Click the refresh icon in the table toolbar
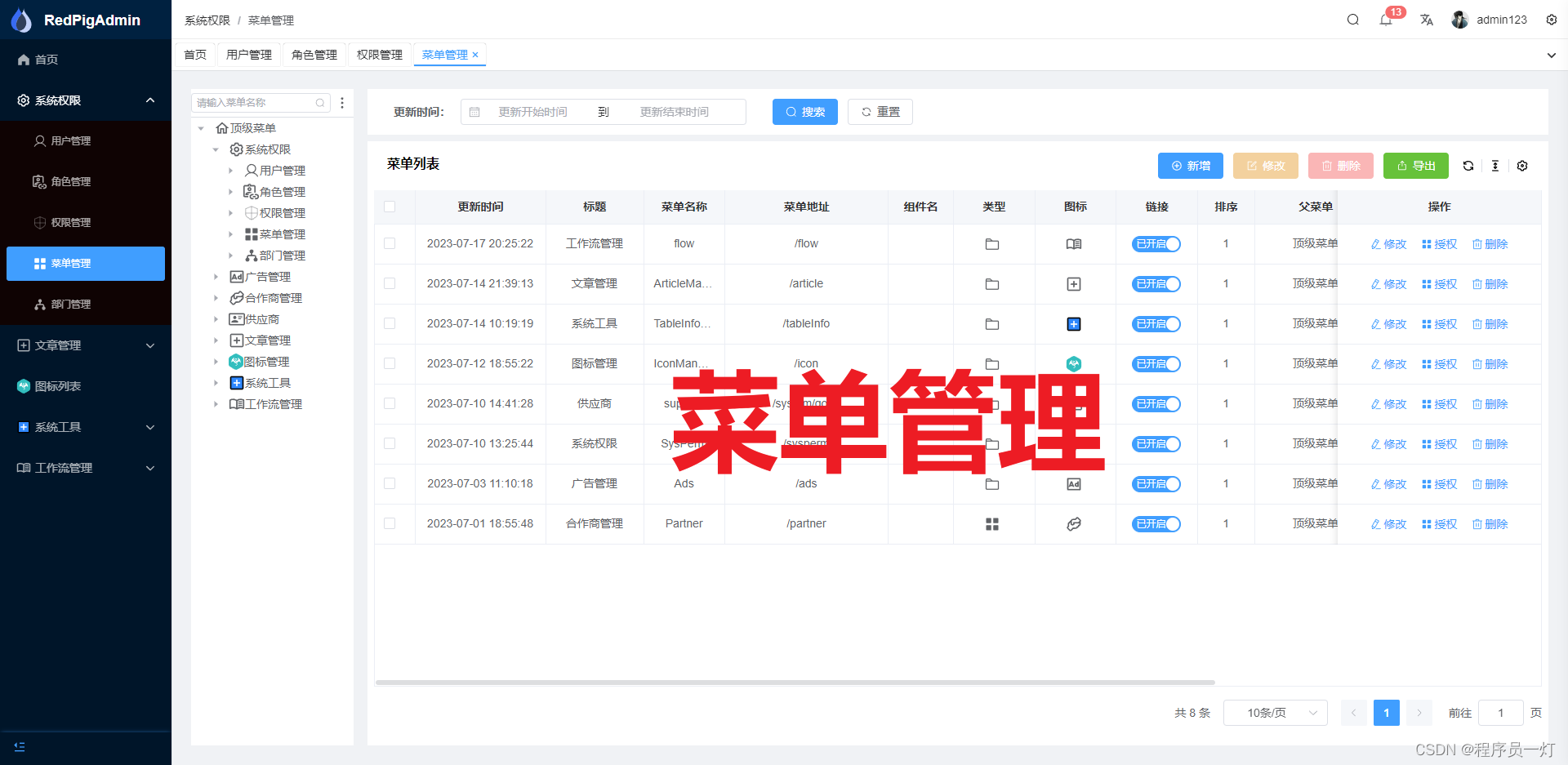This screenshot has height=765, width=1568. (1468, 166)
